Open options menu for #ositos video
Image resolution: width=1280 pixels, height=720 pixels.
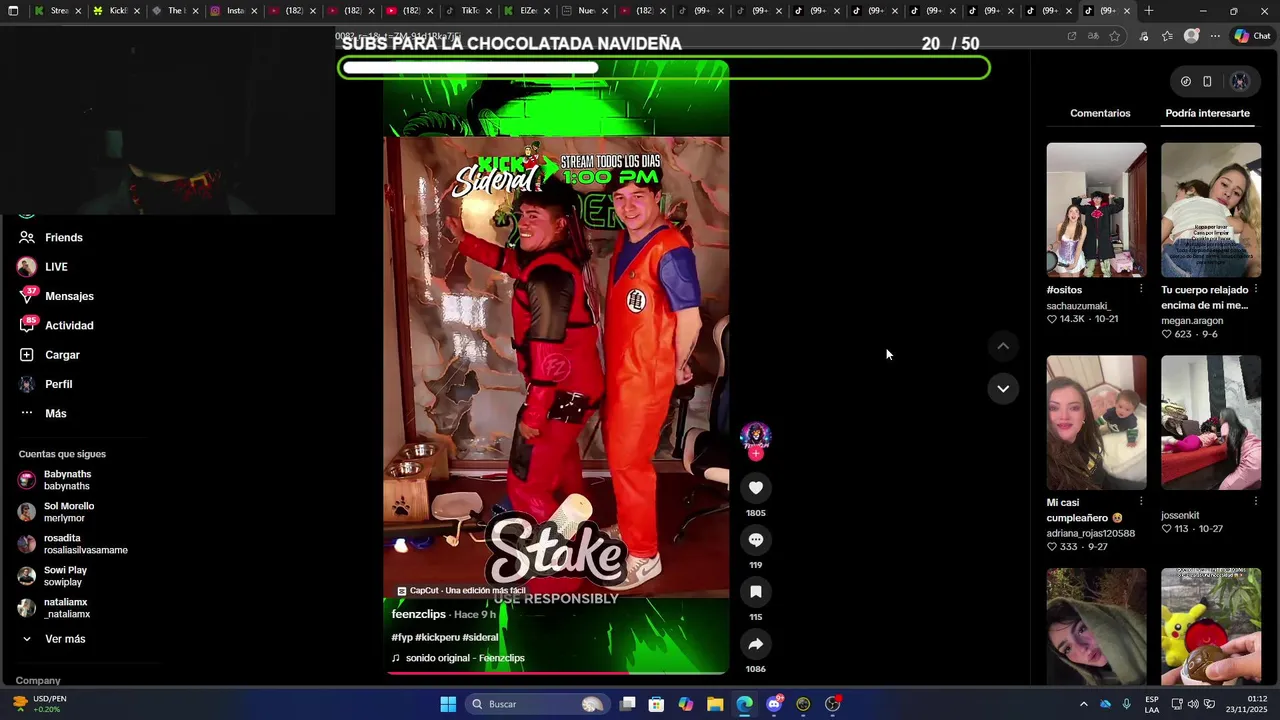click(1141, 289)
